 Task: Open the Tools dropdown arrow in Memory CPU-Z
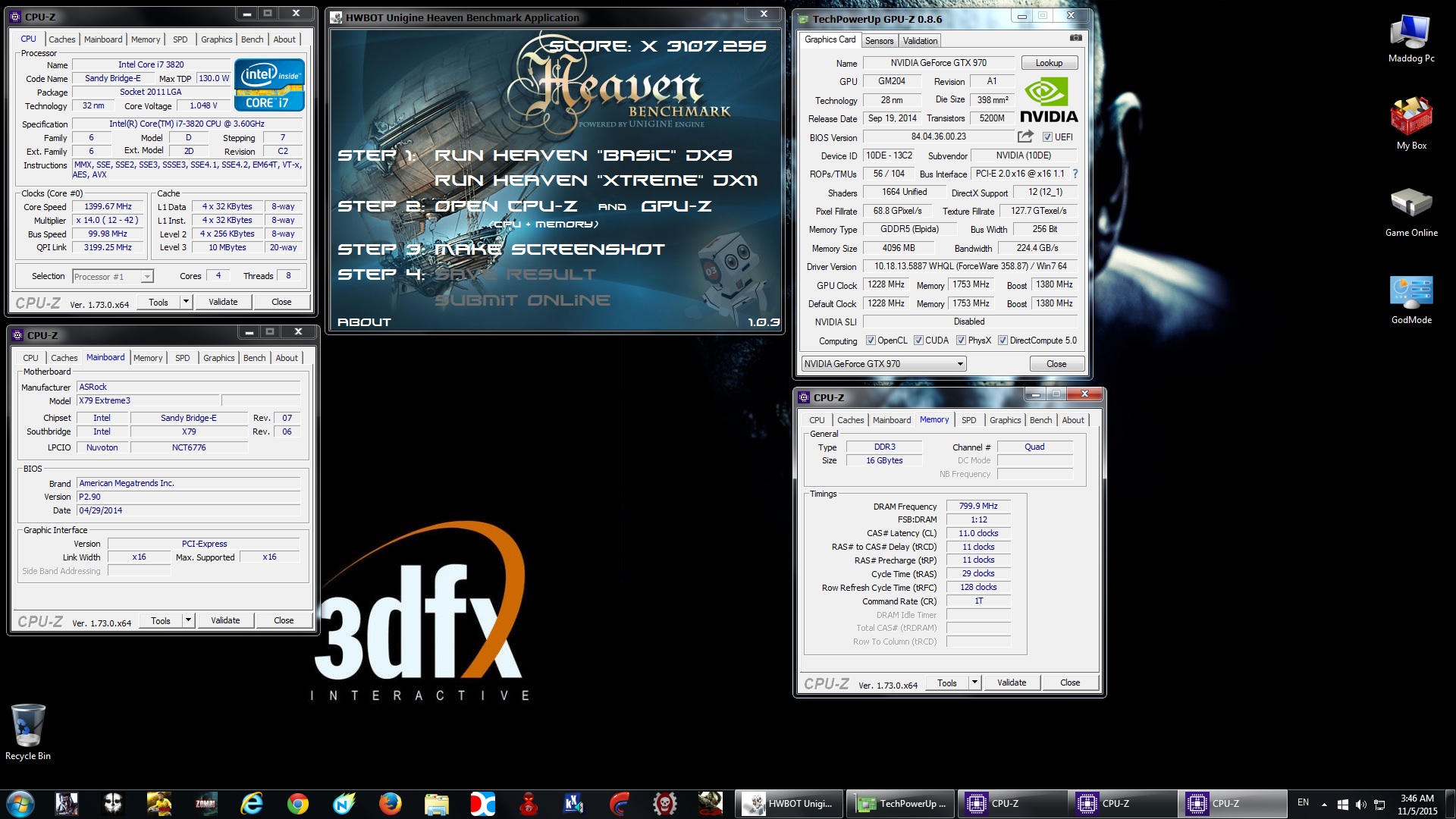point(974,682)
